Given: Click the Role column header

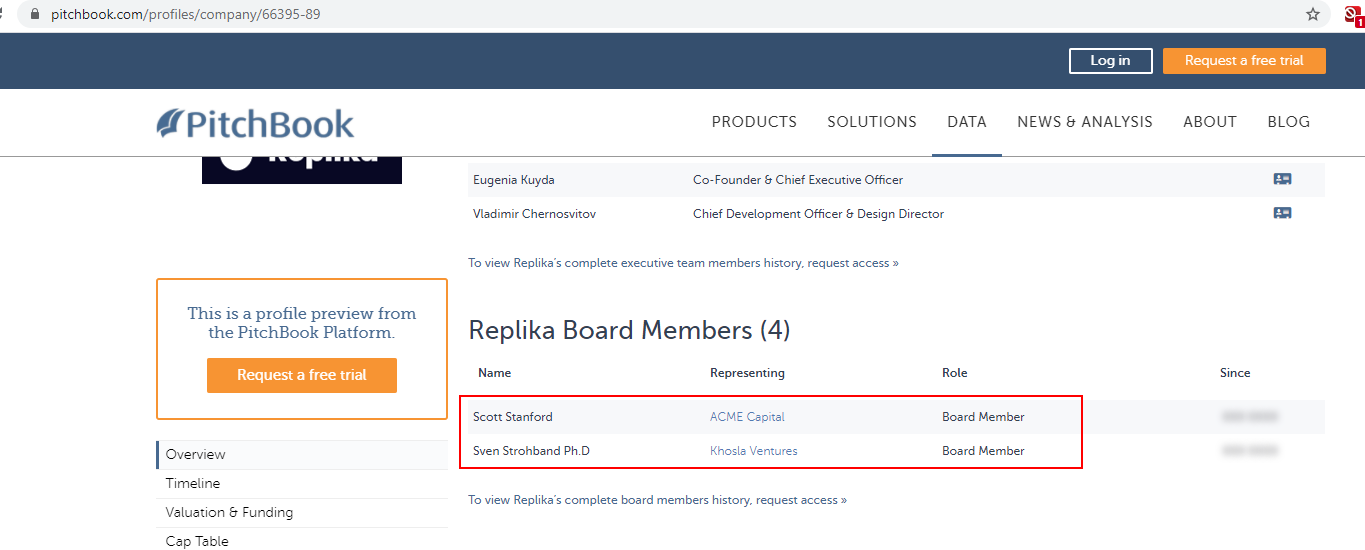Looking at the screenshot, I should pyautogui.click(x=955, y=373).
